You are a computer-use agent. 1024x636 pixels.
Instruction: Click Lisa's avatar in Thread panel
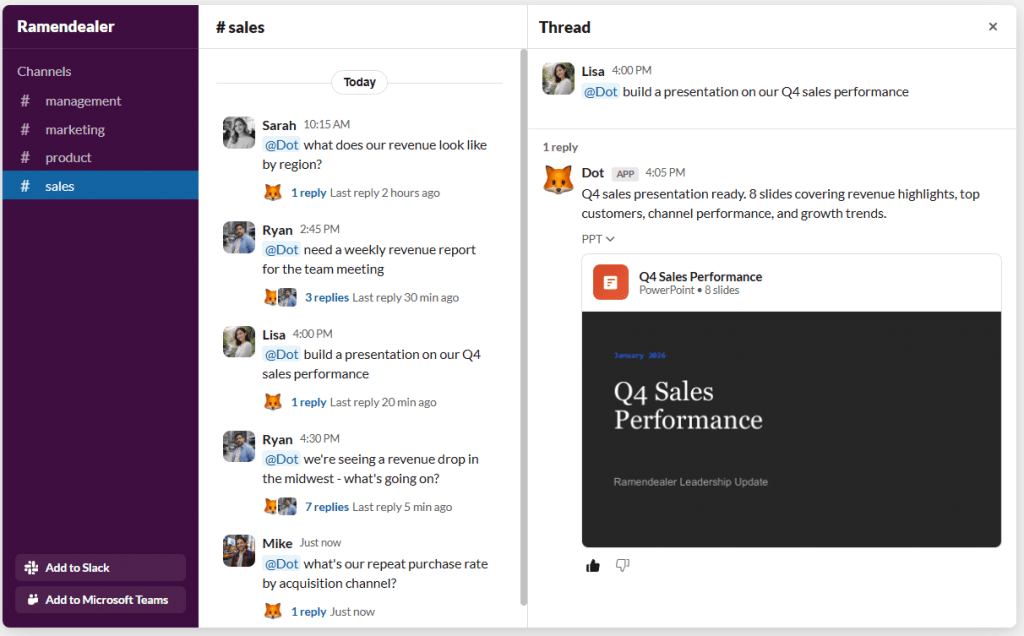(558, 78)
